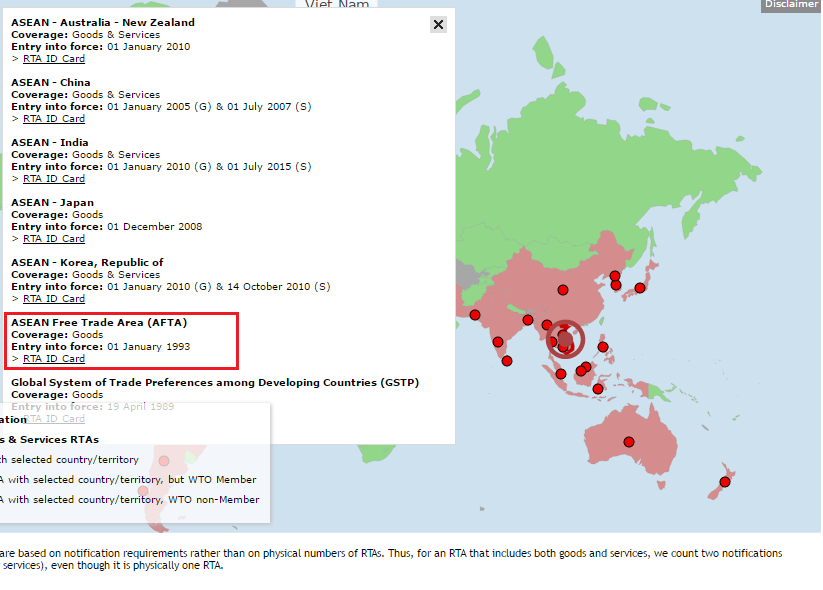Image resolution: width=823 pixels, height=590 pixels.
Task: Select legend text 'but WTO Member'
Action: point(213,480)
